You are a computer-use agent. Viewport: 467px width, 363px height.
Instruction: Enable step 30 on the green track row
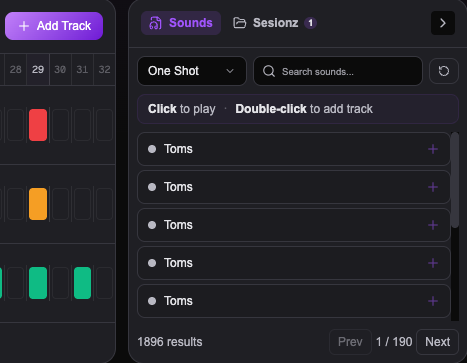click(x=60, y=283)
